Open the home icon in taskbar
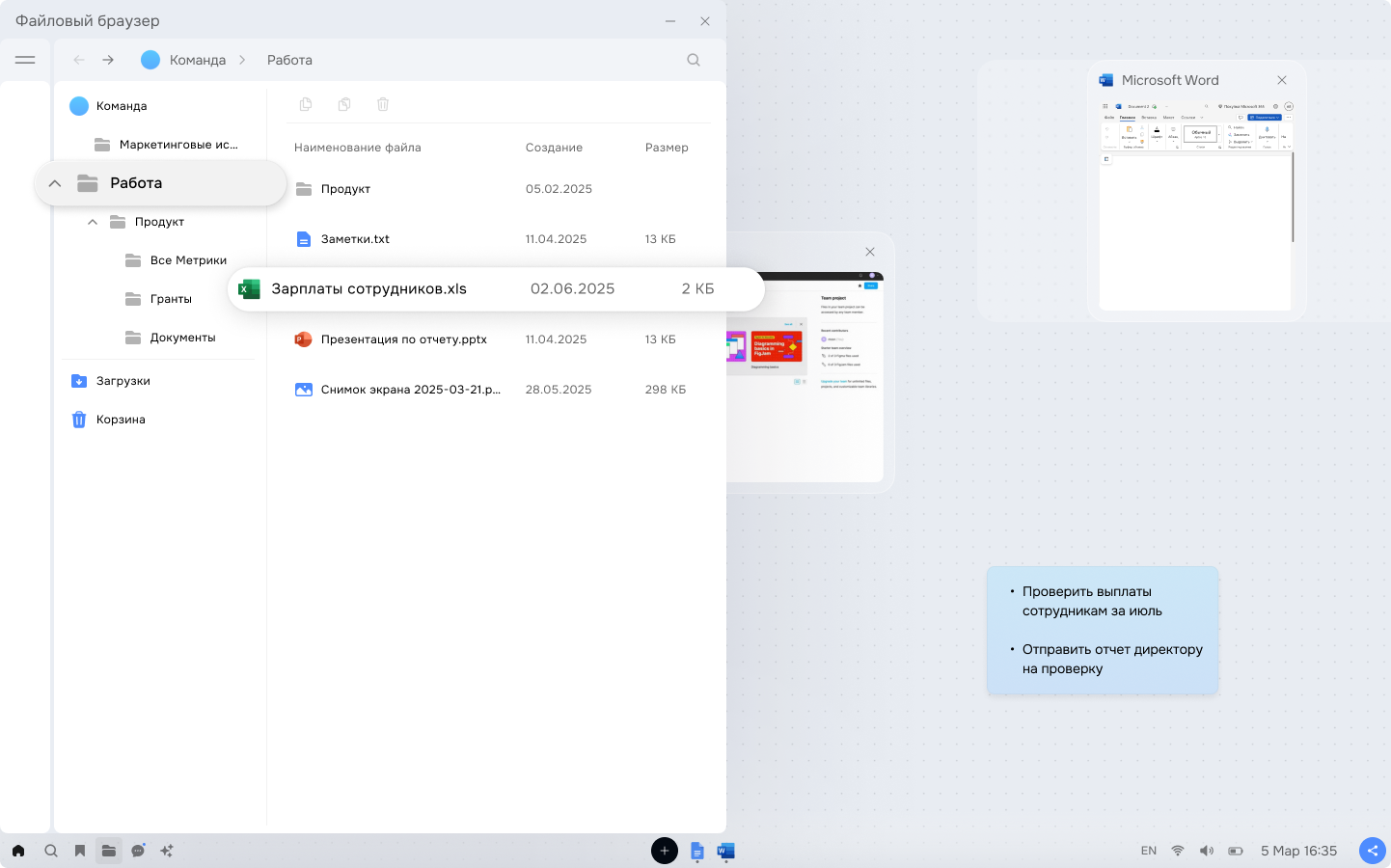Viewport: 1391px width, 868px height. pyautogui.click(x=18, y=851)
